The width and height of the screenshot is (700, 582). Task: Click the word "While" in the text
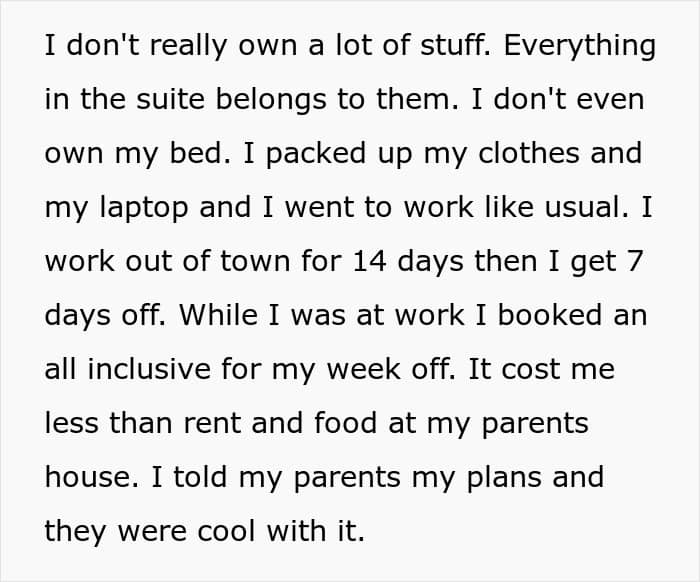click(218, 315)
